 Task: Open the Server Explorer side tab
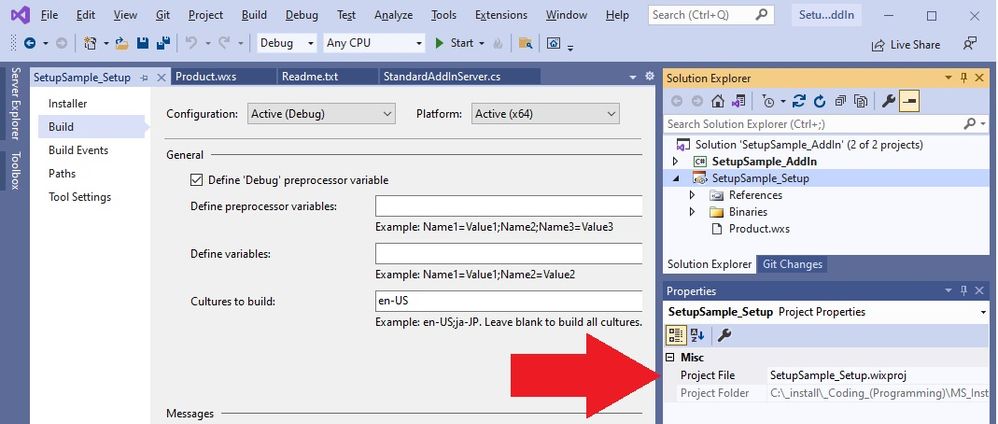point(16,102)
